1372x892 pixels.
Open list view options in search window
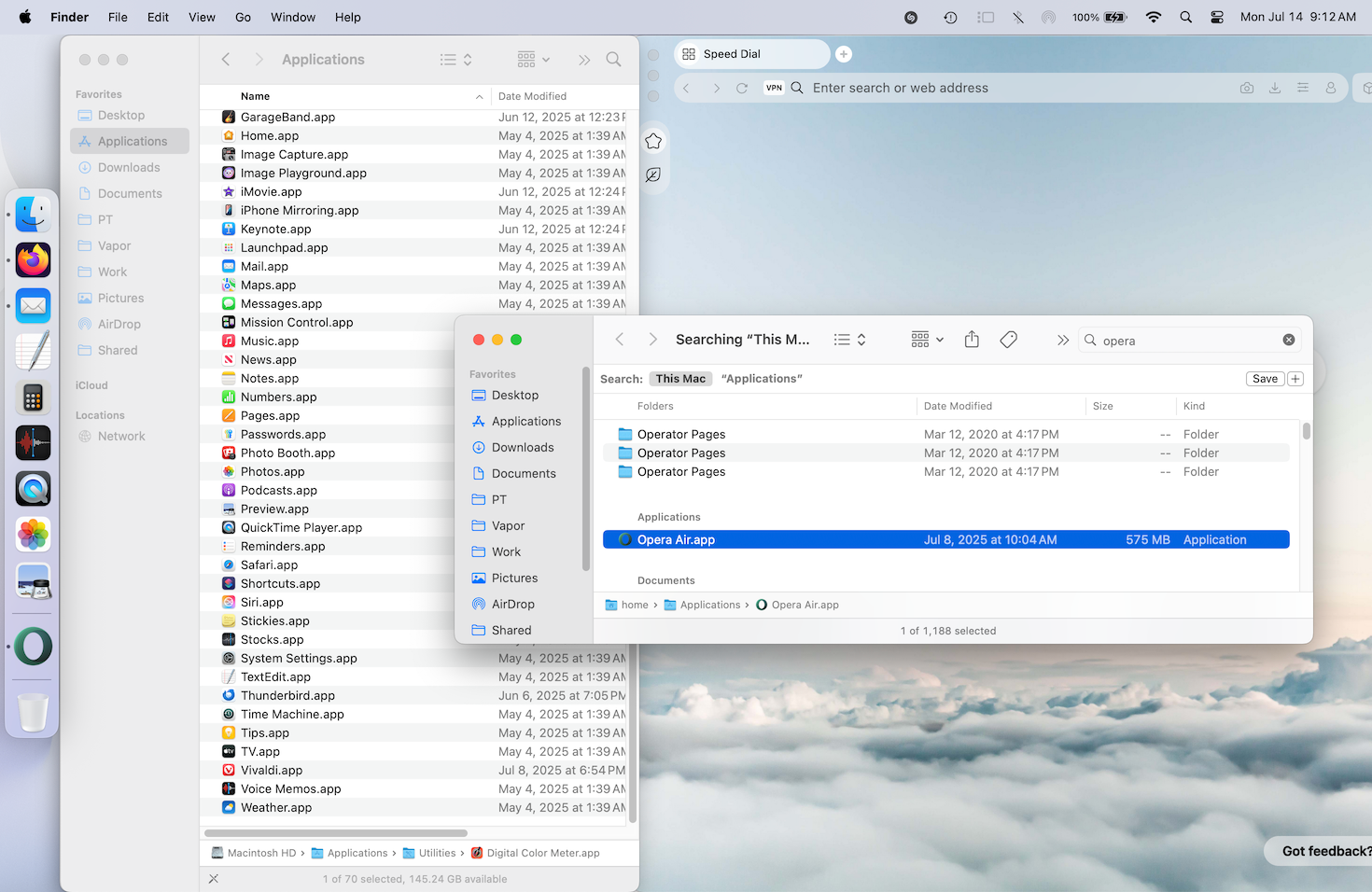[x=850, y=340]
